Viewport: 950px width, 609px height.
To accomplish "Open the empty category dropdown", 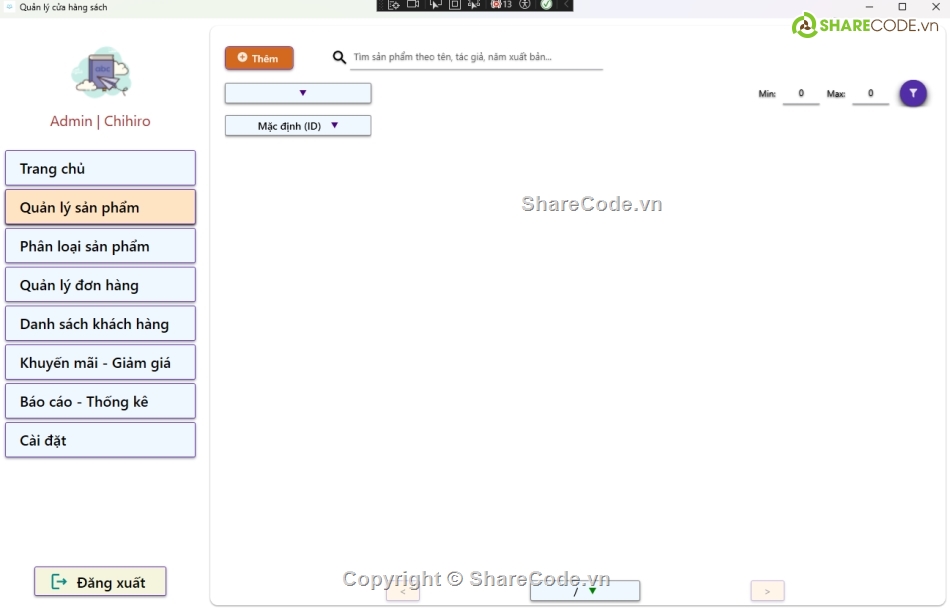I will pos(298,93).
